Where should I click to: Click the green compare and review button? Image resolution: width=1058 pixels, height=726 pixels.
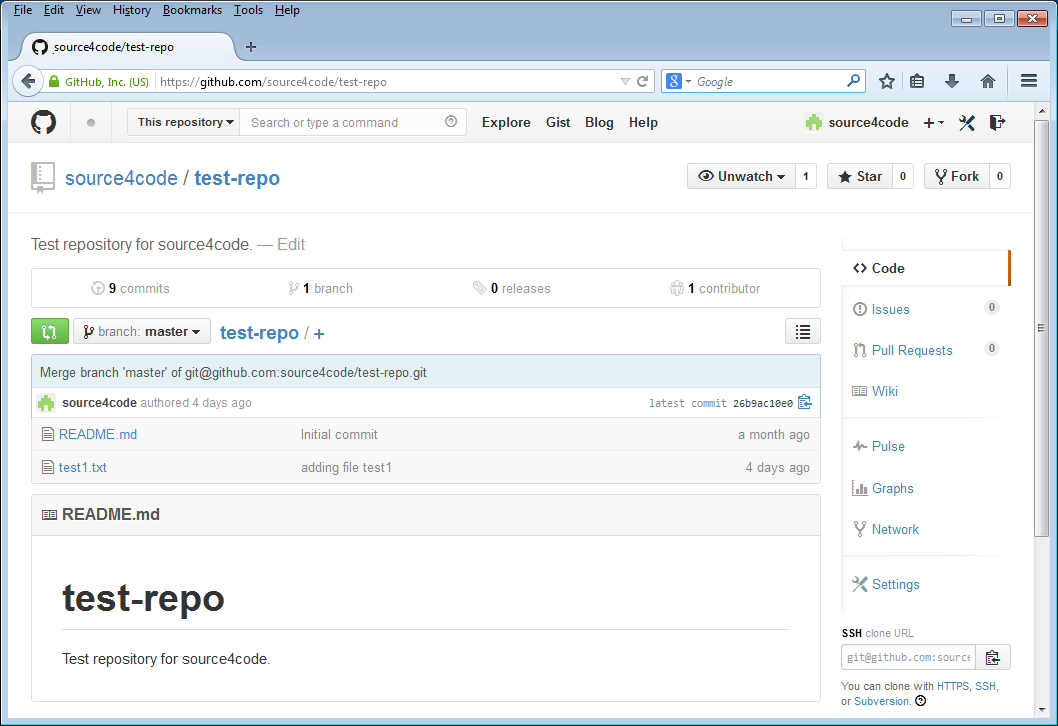(x=50, y=331)
